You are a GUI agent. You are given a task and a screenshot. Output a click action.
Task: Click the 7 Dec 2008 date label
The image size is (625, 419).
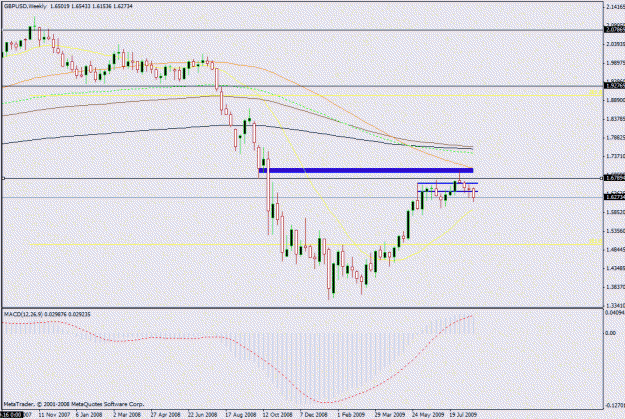(314, 415)
